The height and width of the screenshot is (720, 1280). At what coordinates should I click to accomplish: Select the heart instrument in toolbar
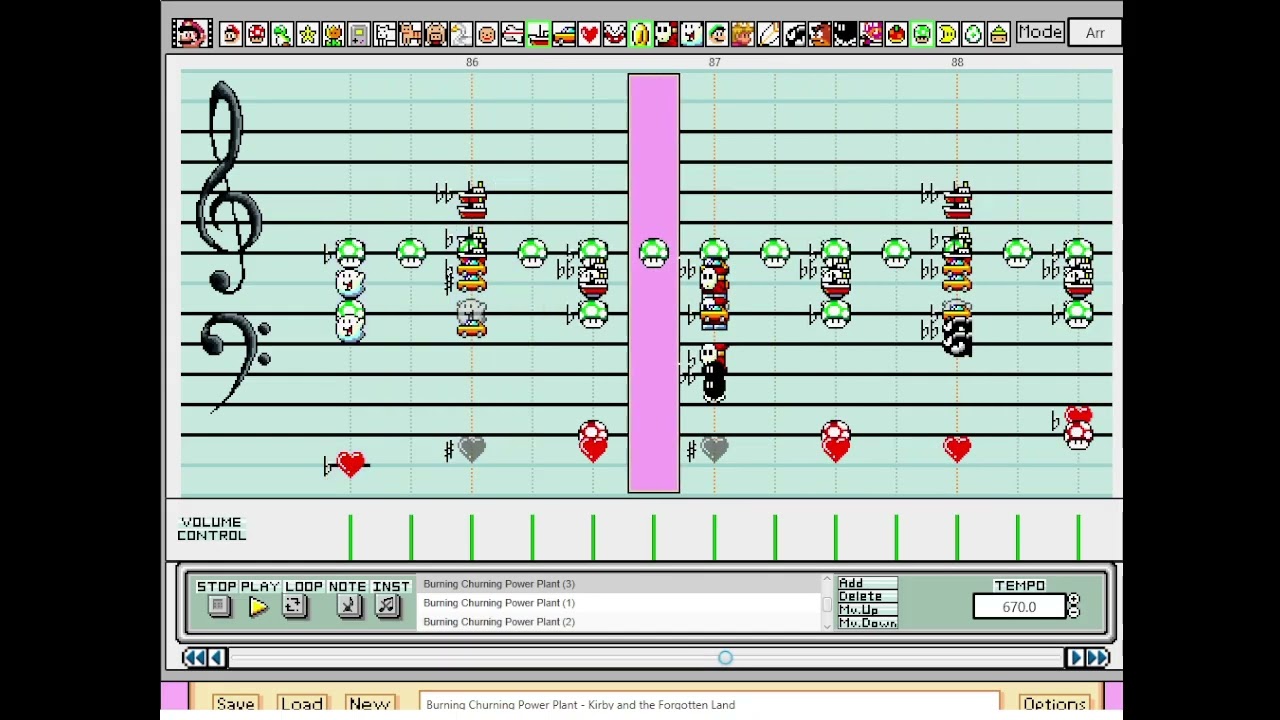(589, 34)
